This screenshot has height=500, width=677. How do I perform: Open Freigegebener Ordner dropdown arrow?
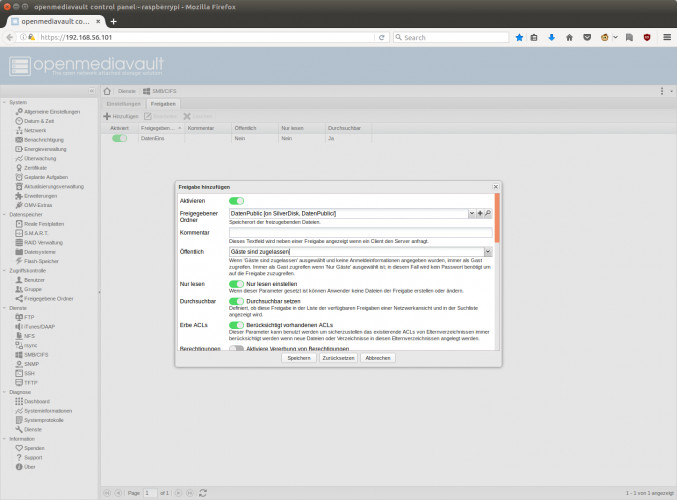(x=472, y=213)
